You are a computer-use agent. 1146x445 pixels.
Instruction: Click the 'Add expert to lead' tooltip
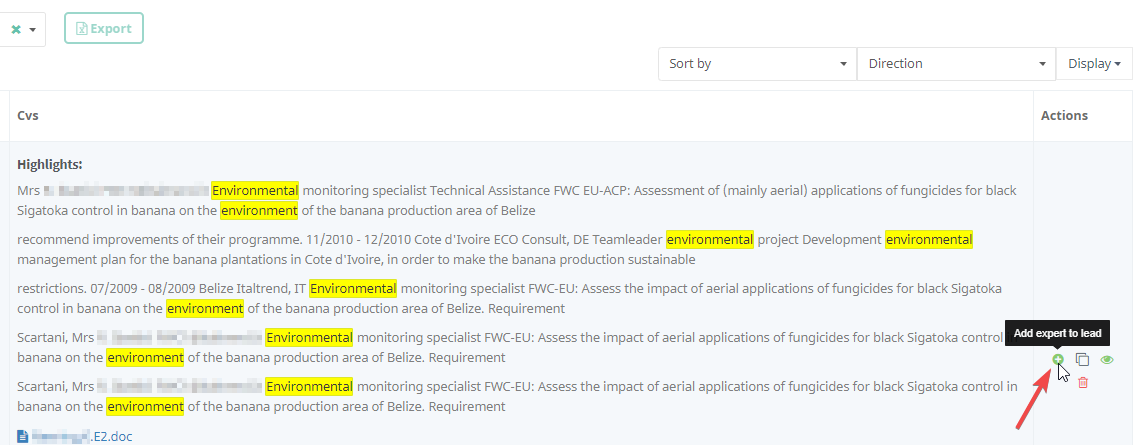point(1056,334)
